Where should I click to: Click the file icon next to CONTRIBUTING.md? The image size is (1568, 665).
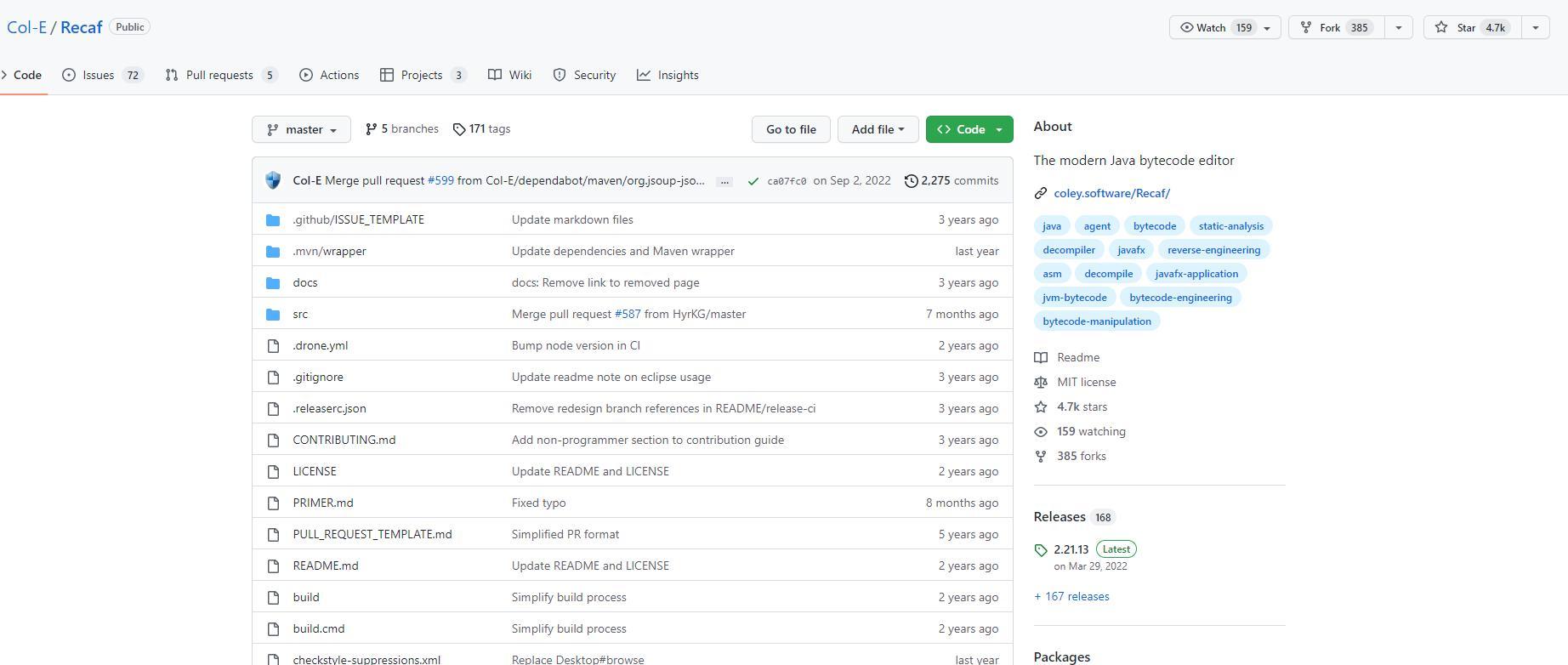click(x=273, y=440)
